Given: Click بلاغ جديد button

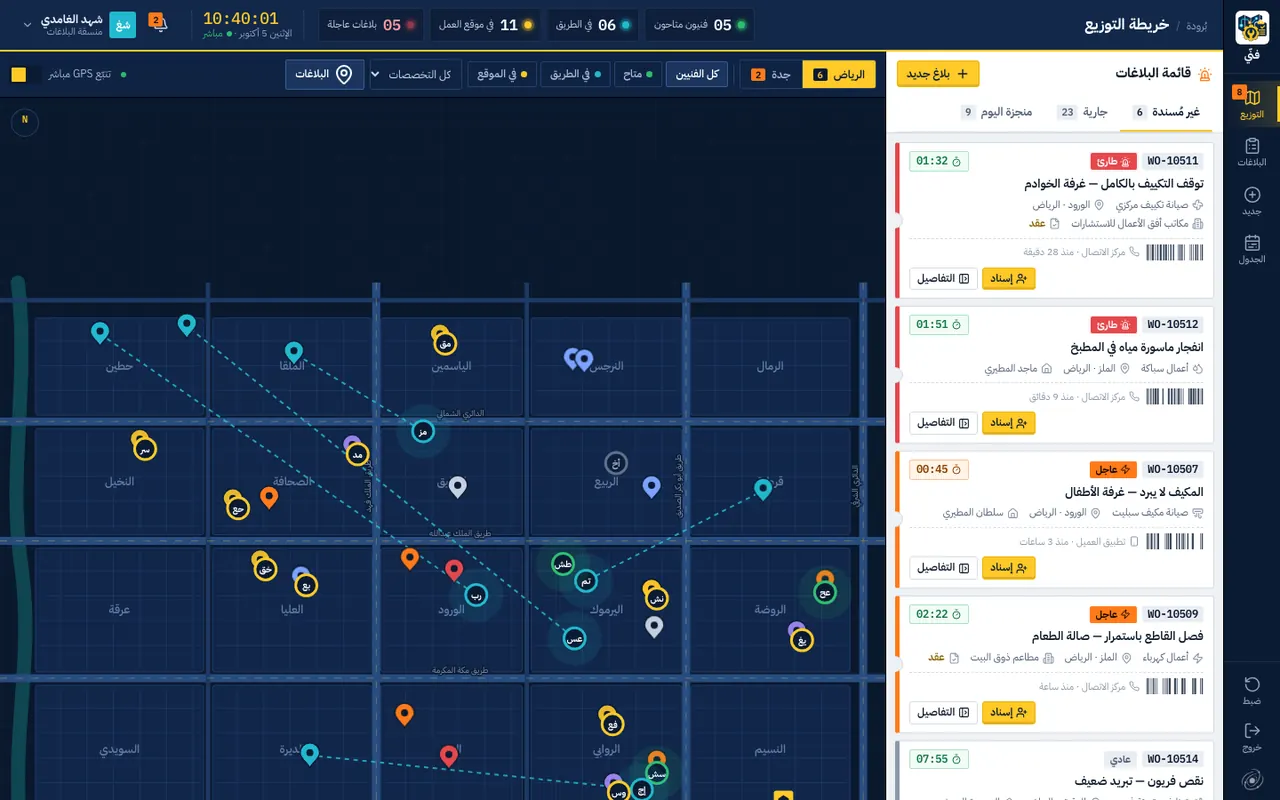Looking at the screenshot, I should (938, 73).
